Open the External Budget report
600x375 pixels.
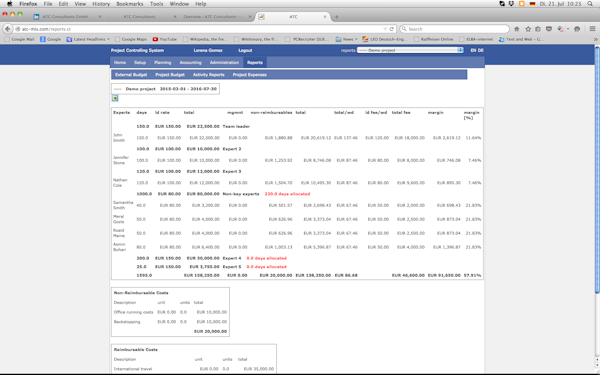pos(131,75)
